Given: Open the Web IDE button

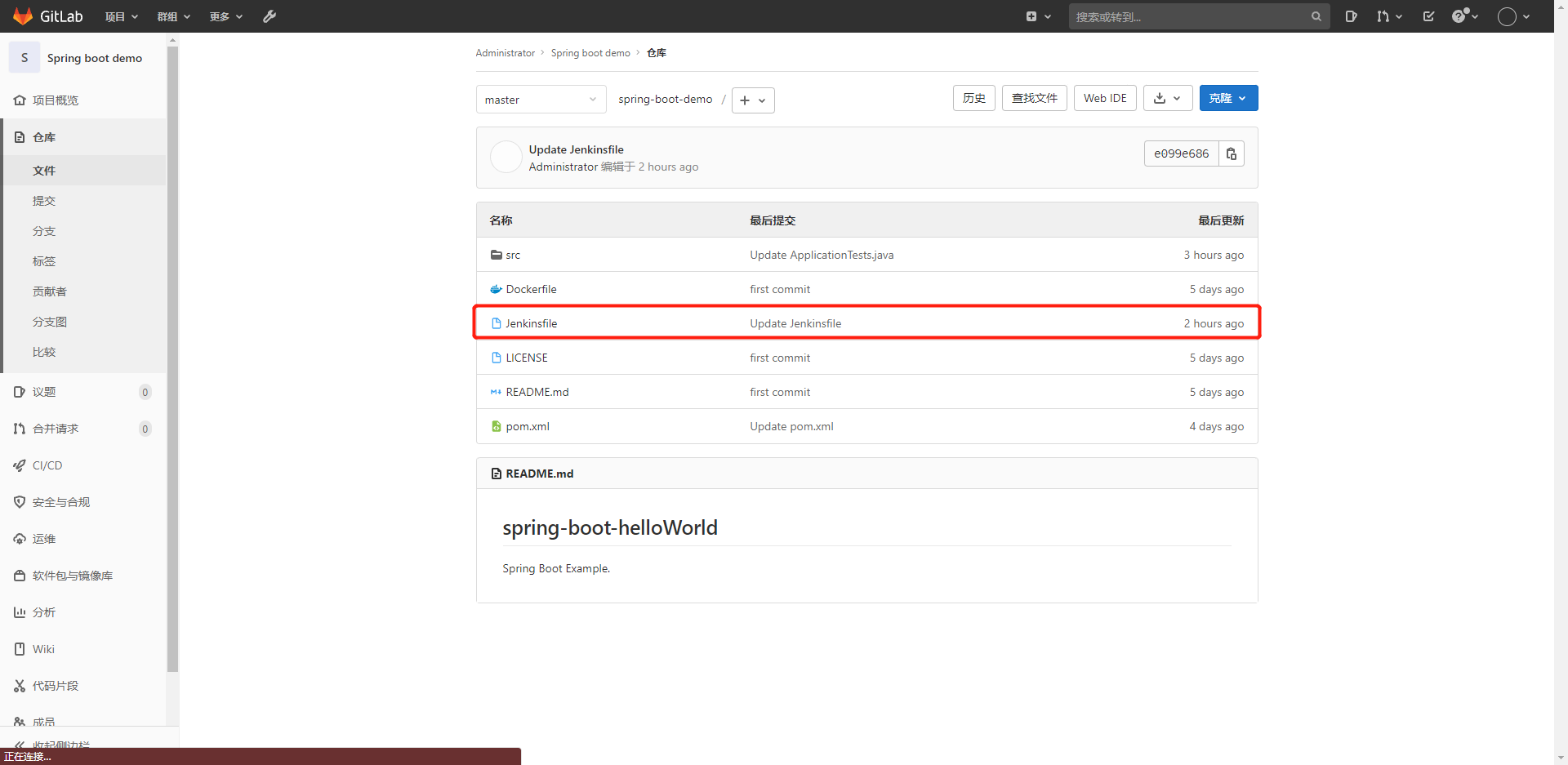Looking at the screenshot, I should (1105, 98).
